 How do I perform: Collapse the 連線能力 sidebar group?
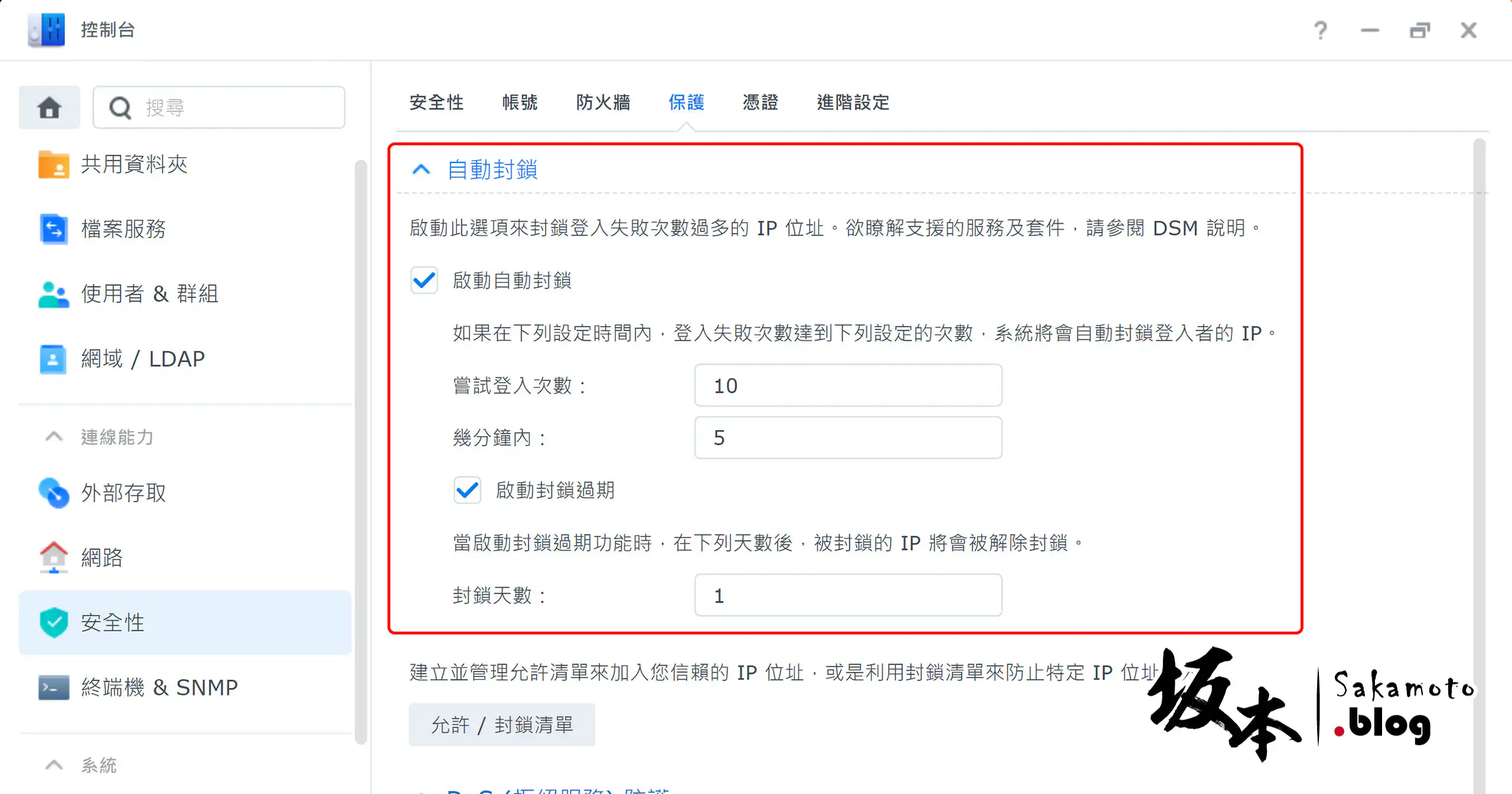[x=54, y=437]
